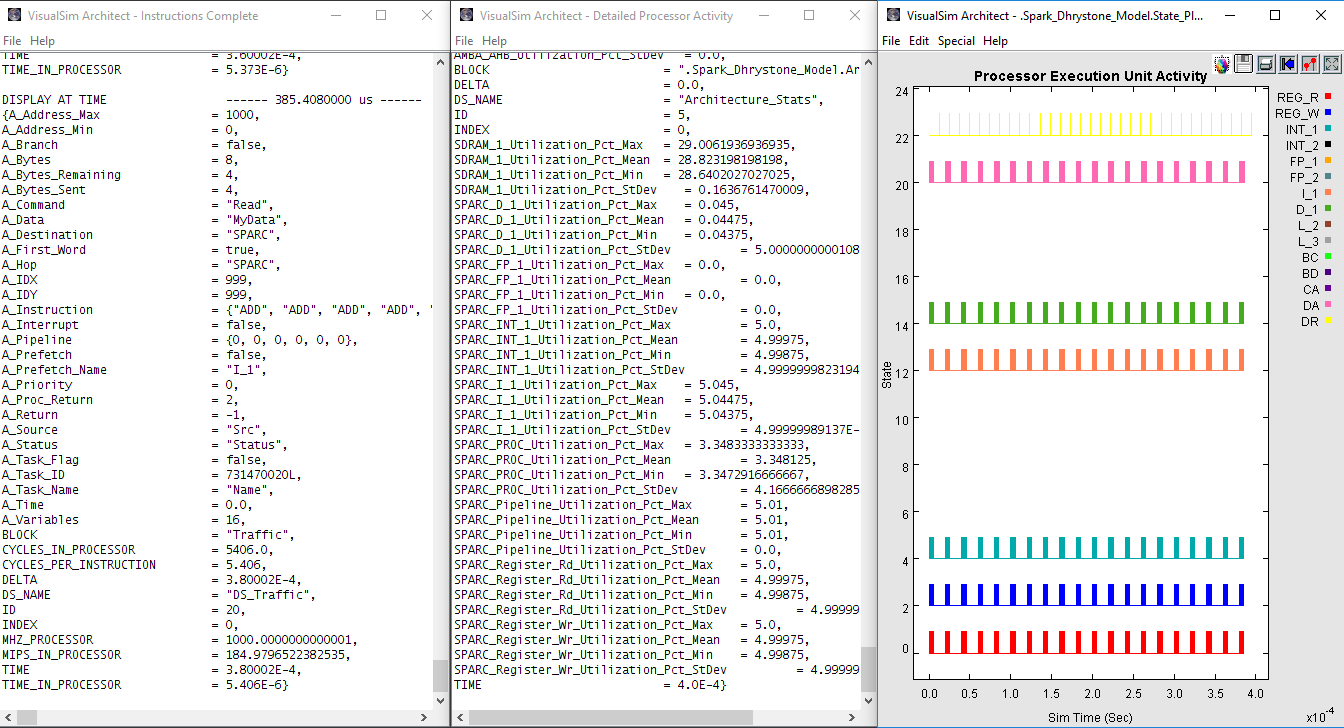Screen dimensions: 1344x728
Task: Click horizontal scrollbar right arrow in Detailed Processor Activity
Action: point(851,718)
